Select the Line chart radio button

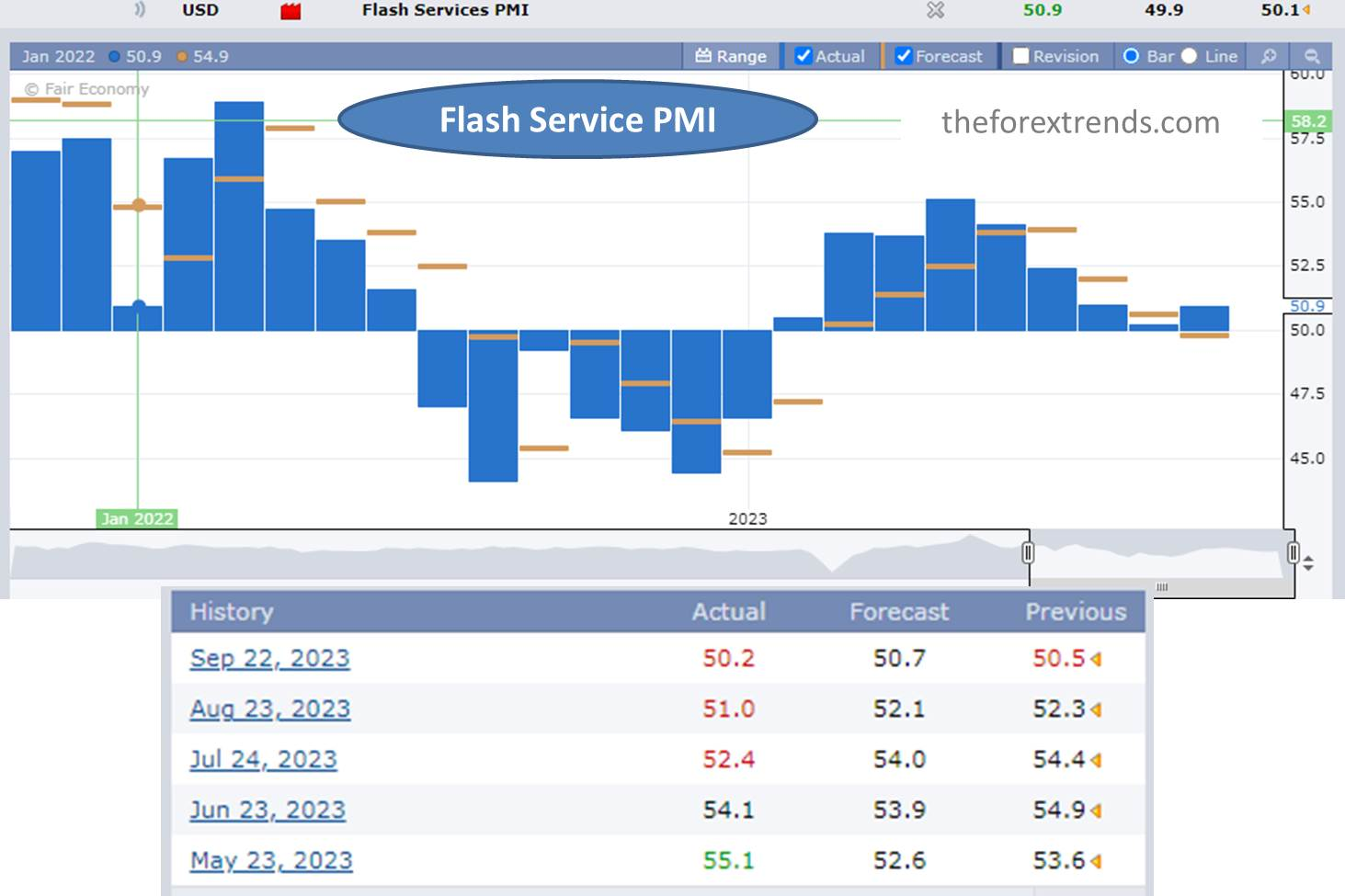[1190, 56]
